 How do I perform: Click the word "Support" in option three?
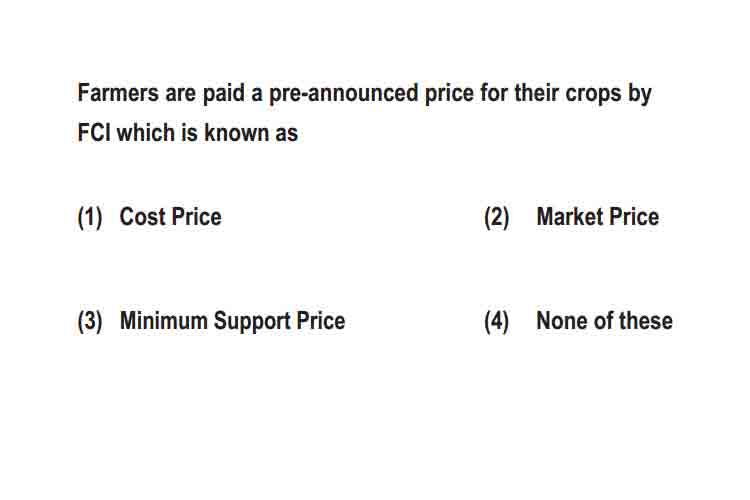[x=252, y=322]
